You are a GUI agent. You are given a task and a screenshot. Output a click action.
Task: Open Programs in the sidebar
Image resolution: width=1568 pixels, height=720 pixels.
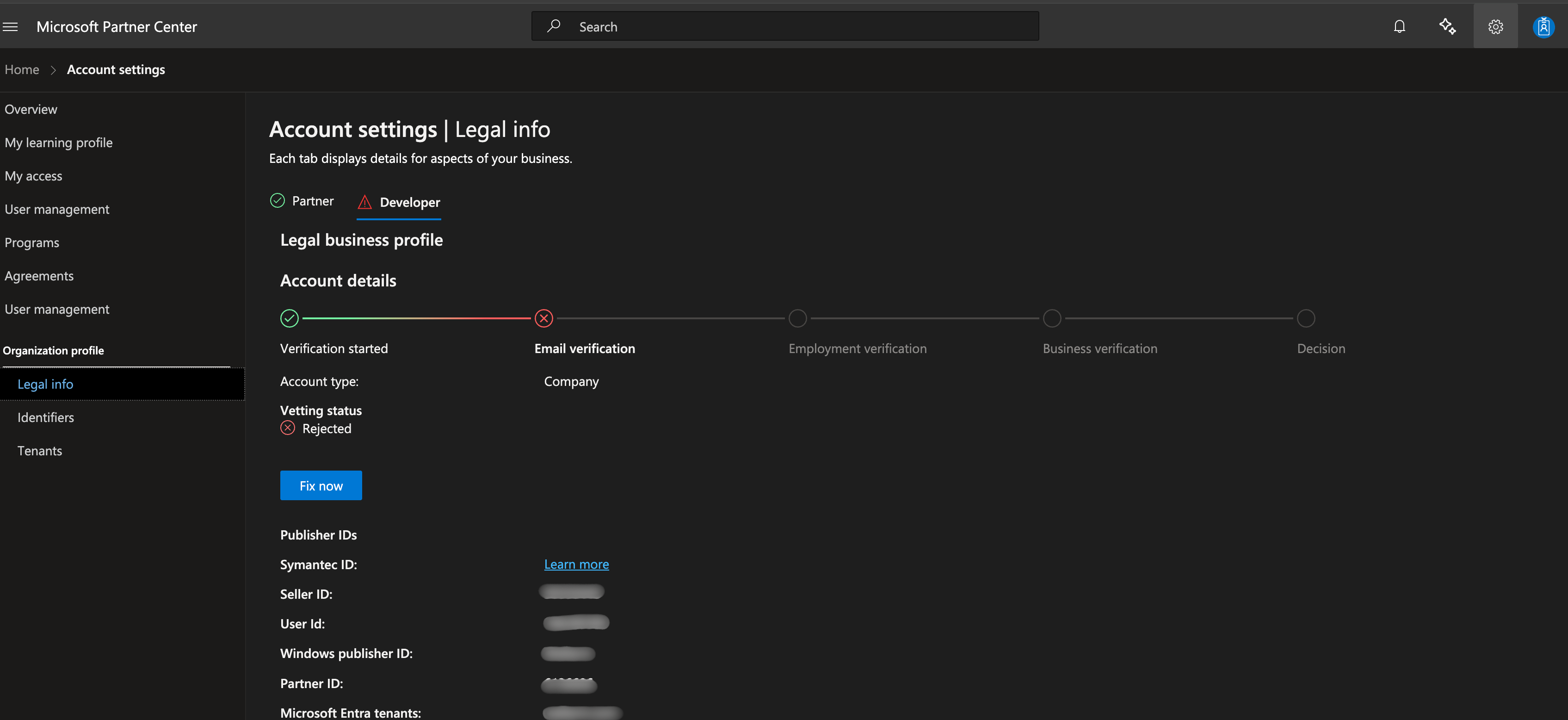(x=31, y=242)
